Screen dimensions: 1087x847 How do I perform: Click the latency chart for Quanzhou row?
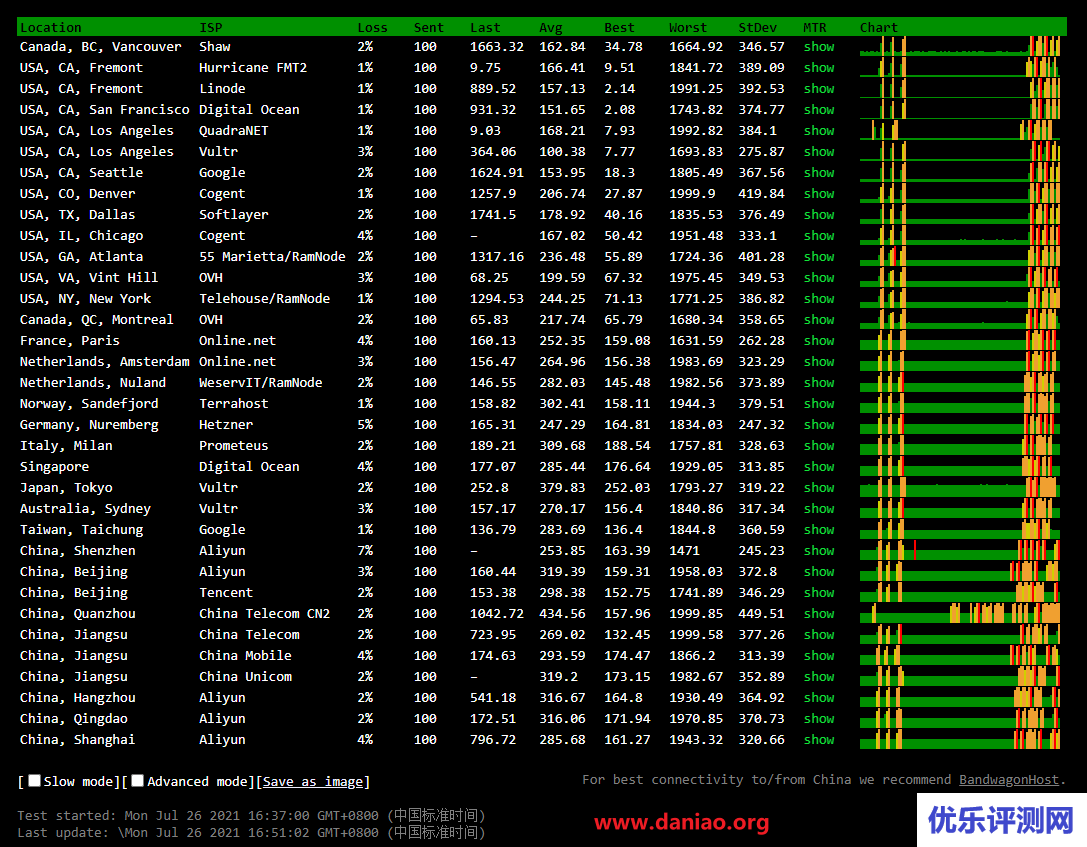959,614
